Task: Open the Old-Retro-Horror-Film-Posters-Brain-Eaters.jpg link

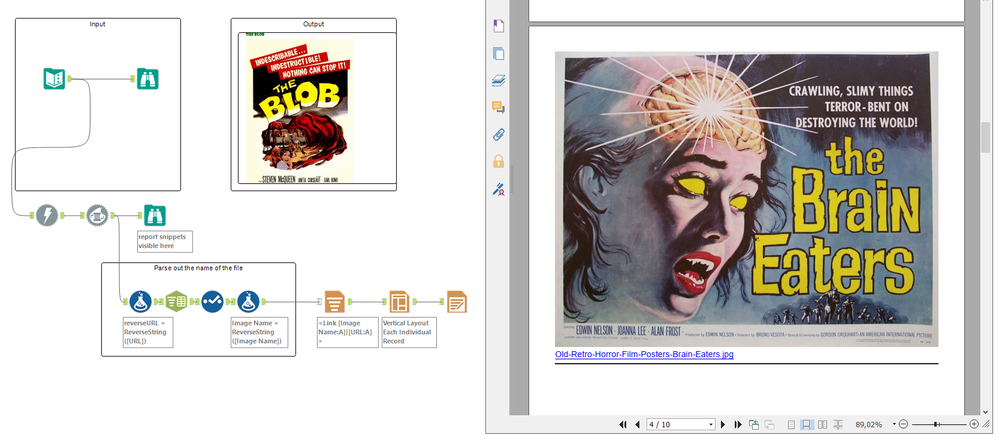Action: 644,354
